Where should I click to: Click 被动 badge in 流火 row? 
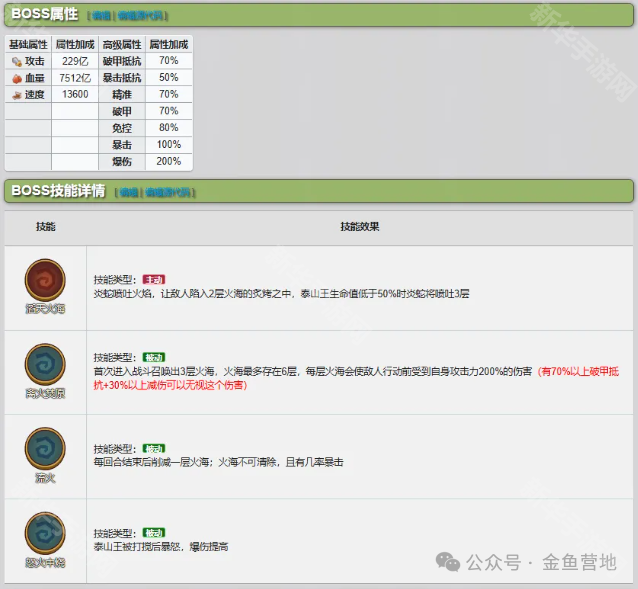point(154,448)
